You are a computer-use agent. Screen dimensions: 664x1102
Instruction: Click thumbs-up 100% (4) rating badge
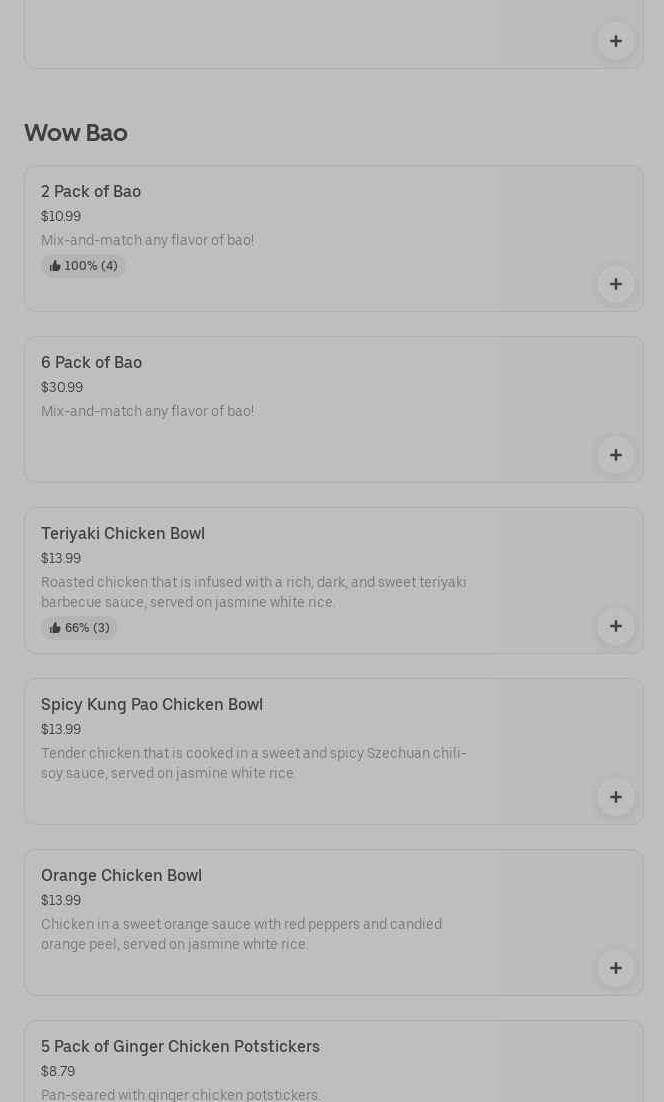[x=83, y=266]
